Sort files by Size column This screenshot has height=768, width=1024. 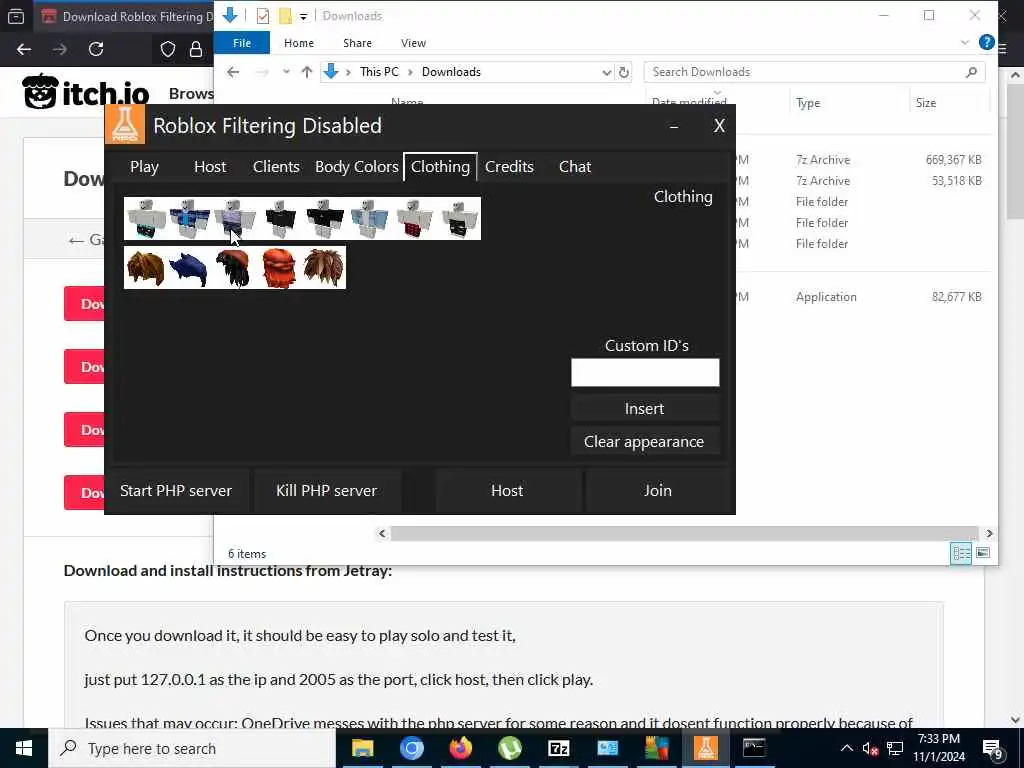click(x=925, y=103)
